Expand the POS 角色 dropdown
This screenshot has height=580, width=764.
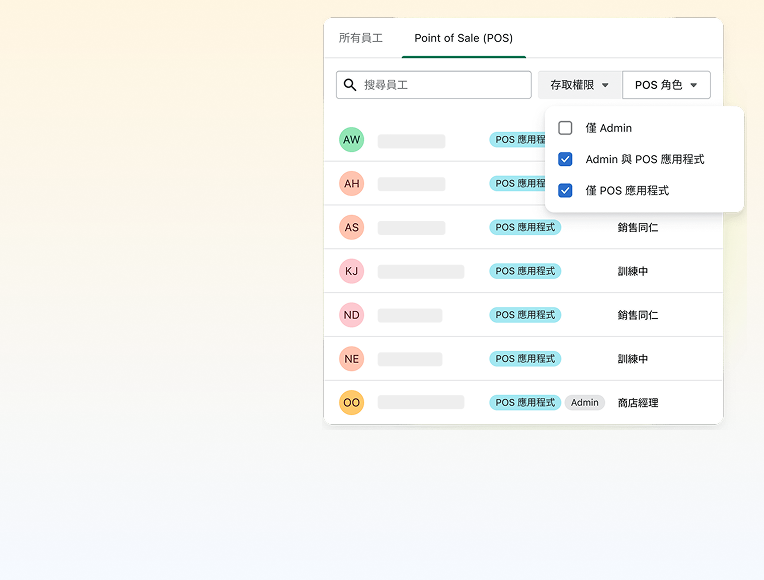665,85
